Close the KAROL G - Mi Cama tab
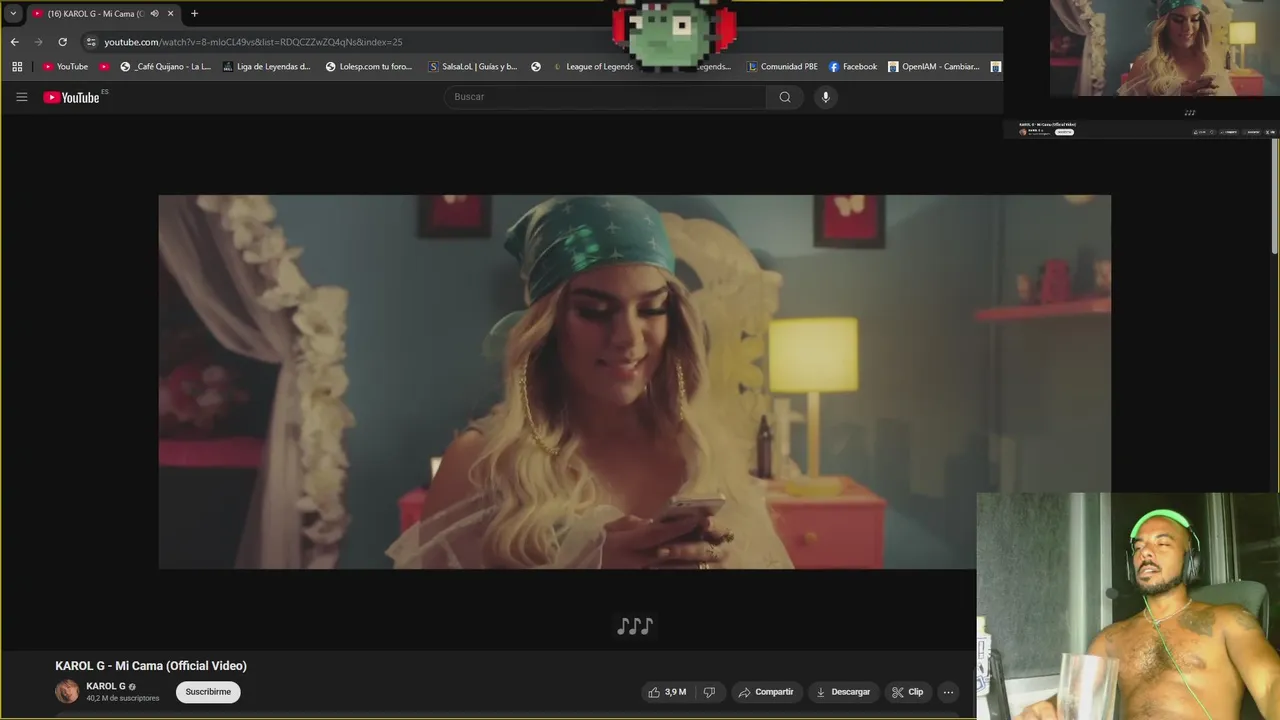Screen dimensions: 1280x720 [x=170, y=14]
